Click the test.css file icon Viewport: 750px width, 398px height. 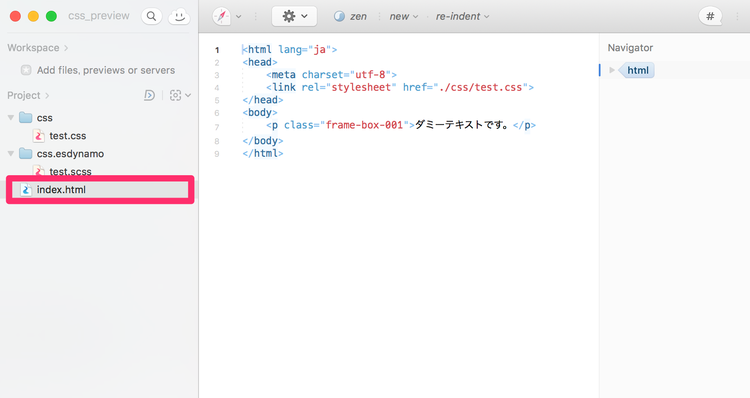[39, 136]
